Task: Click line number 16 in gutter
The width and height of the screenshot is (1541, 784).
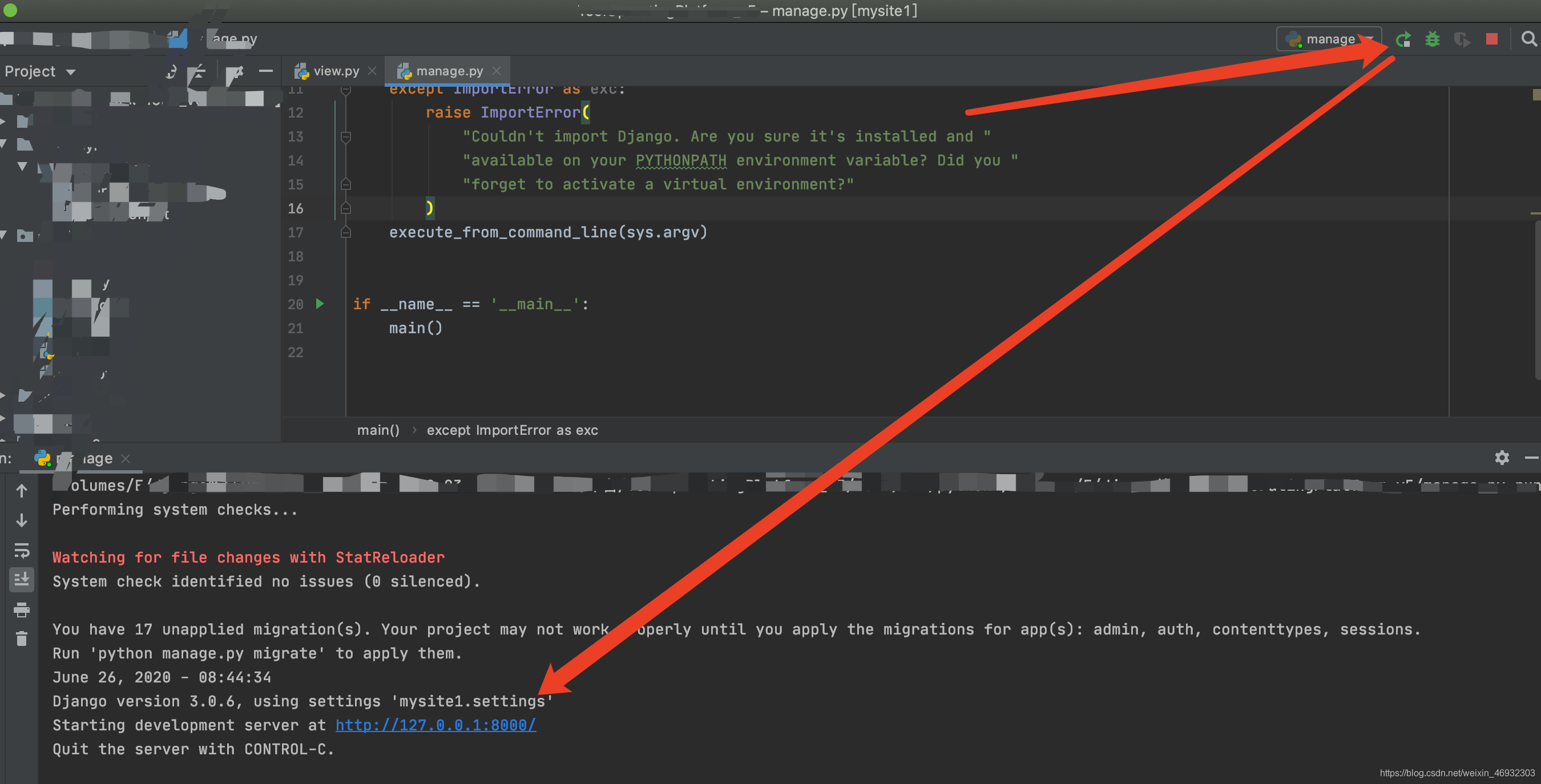Action: [x=296, y=209]
